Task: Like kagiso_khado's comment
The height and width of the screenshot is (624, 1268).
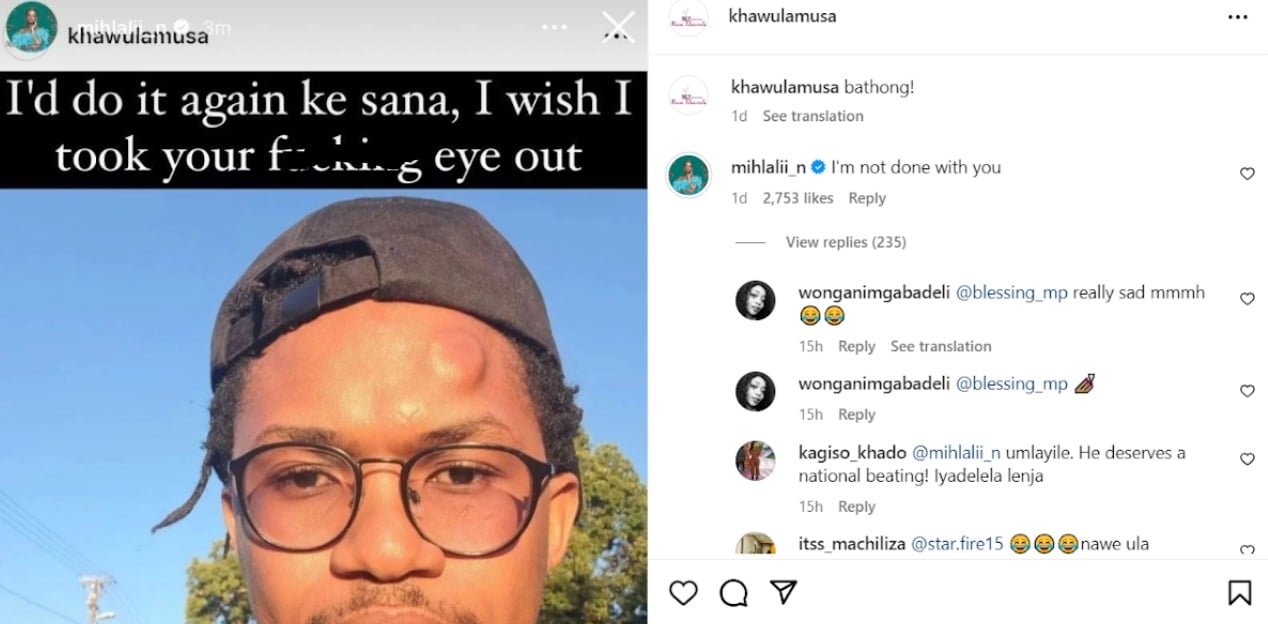Action: [1247, 459]
